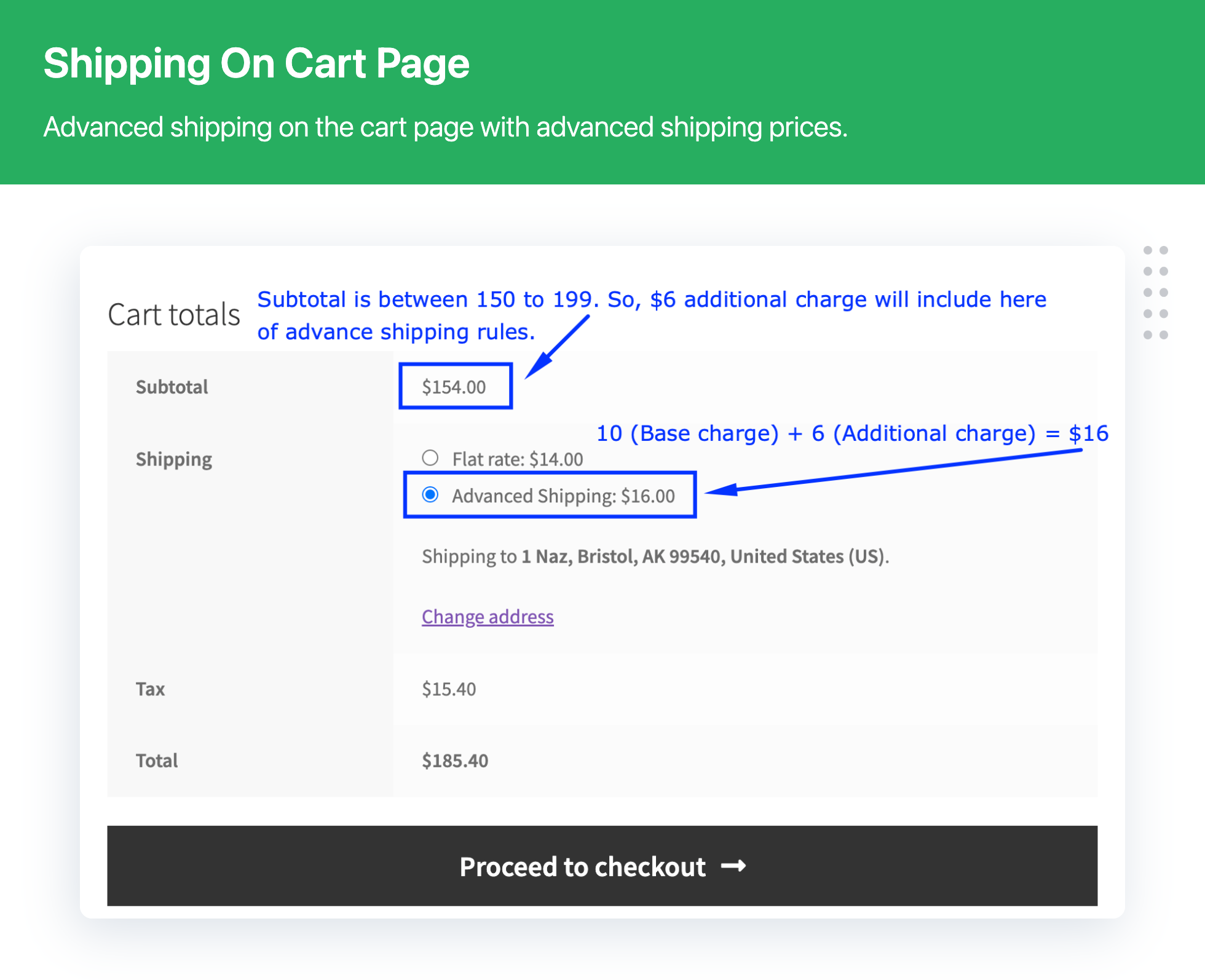Click the green banner subtitle text

[446, 128]
